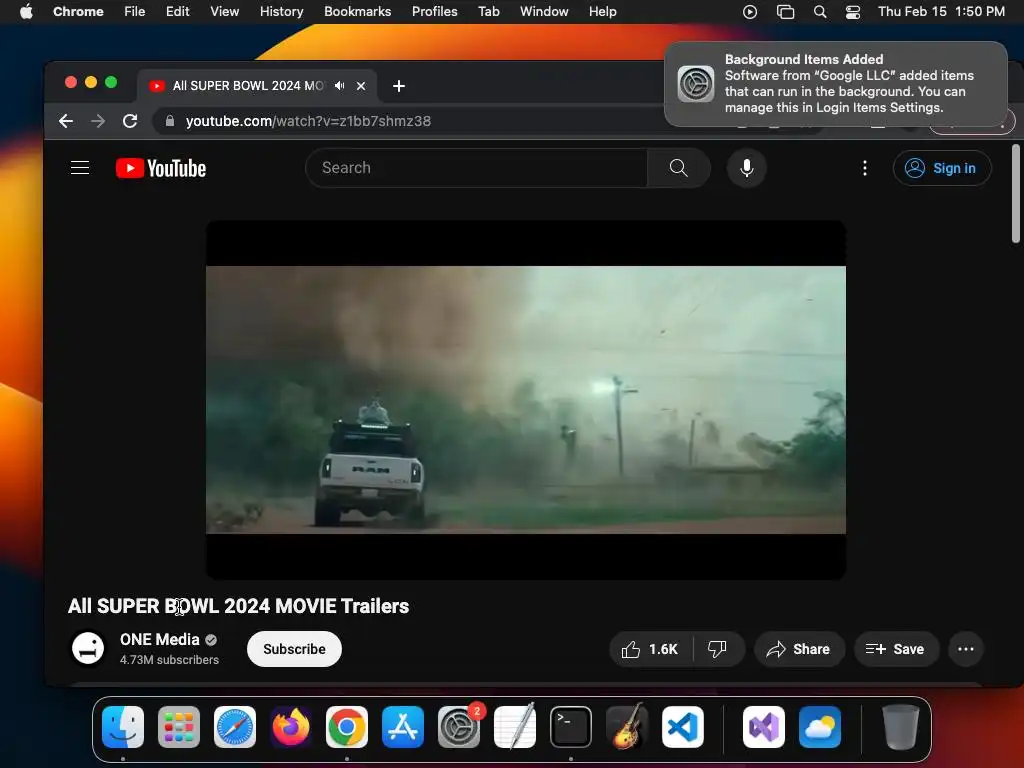Screen dimensions: 1024x768
Task: Open the Edit menu
Action: tap(177, 11)
